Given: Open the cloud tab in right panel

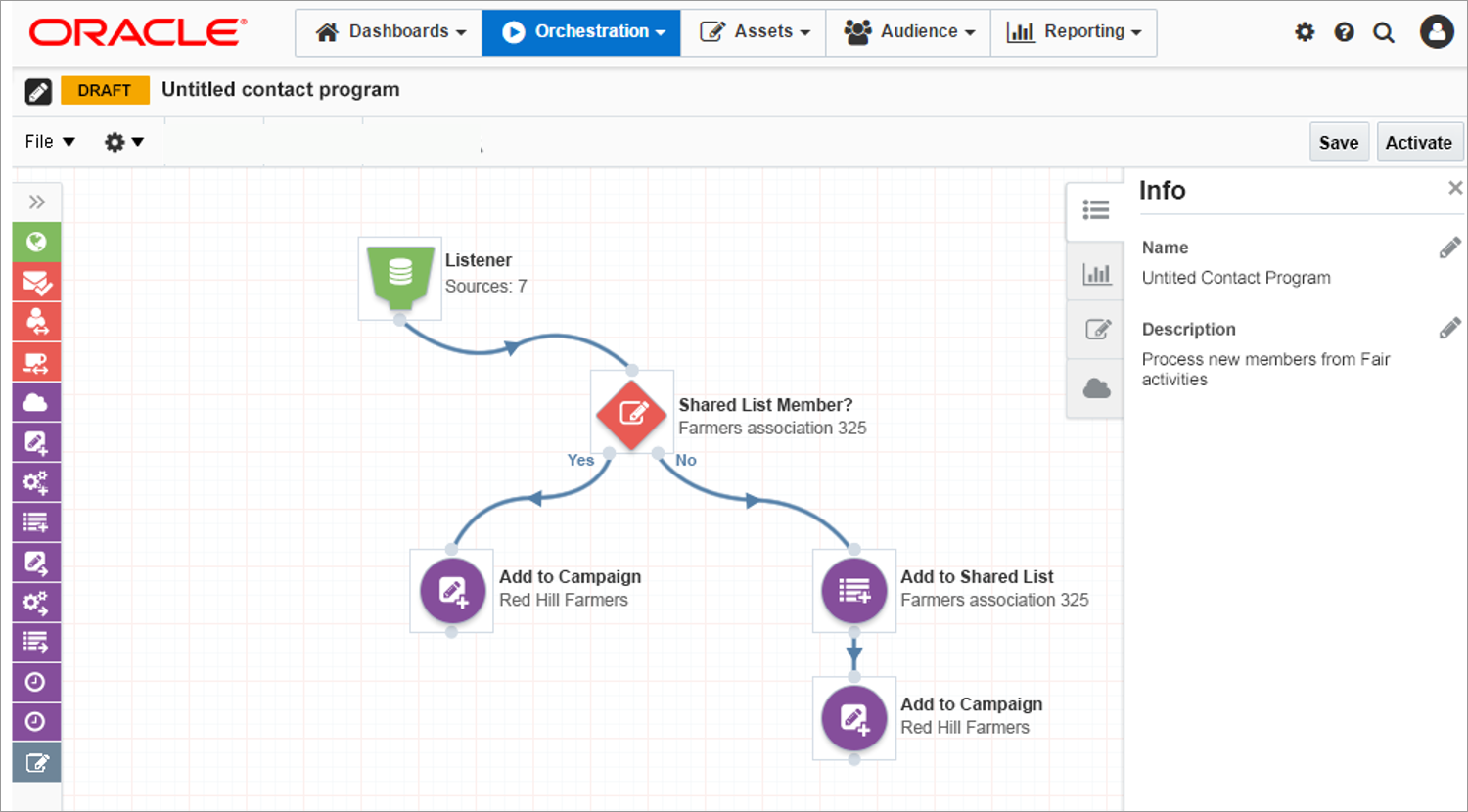Looking at the screenshot, I should (x=1097, y=388).
